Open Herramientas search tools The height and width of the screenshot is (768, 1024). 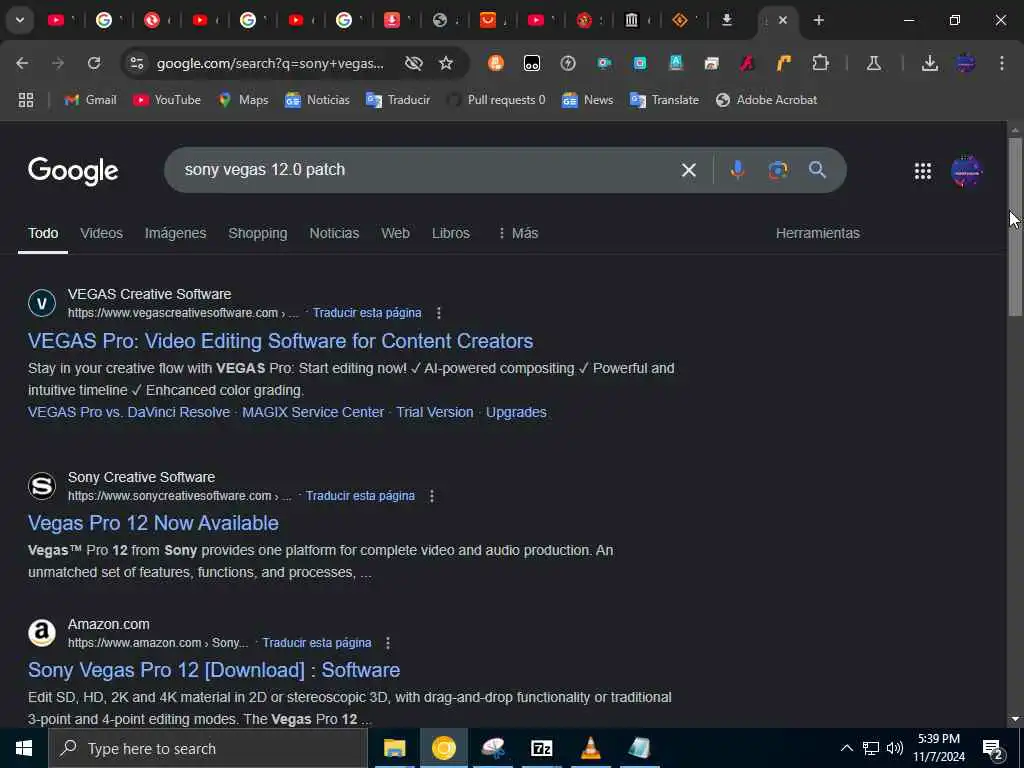tap(818, 233)
